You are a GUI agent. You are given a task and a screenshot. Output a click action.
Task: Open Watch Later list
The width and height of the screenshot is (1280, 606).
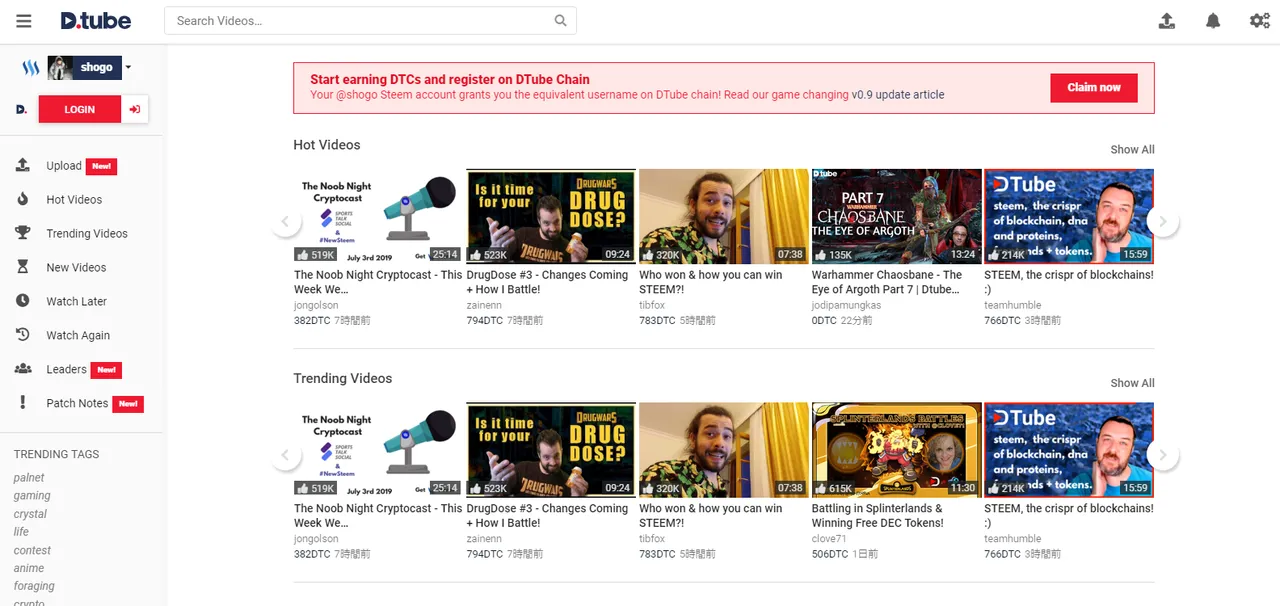(x=76, y=302)
